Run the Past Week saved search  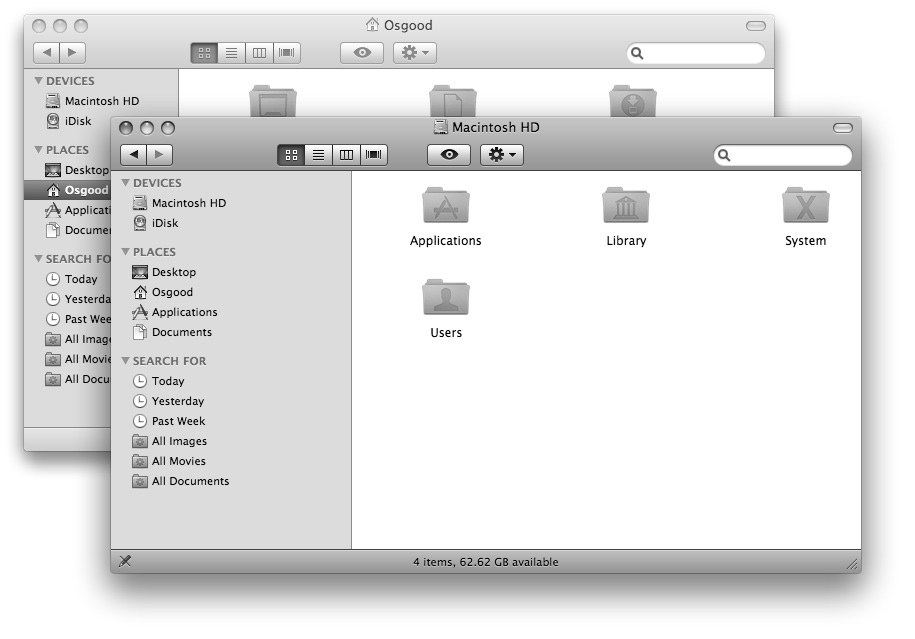pos(172,420)
